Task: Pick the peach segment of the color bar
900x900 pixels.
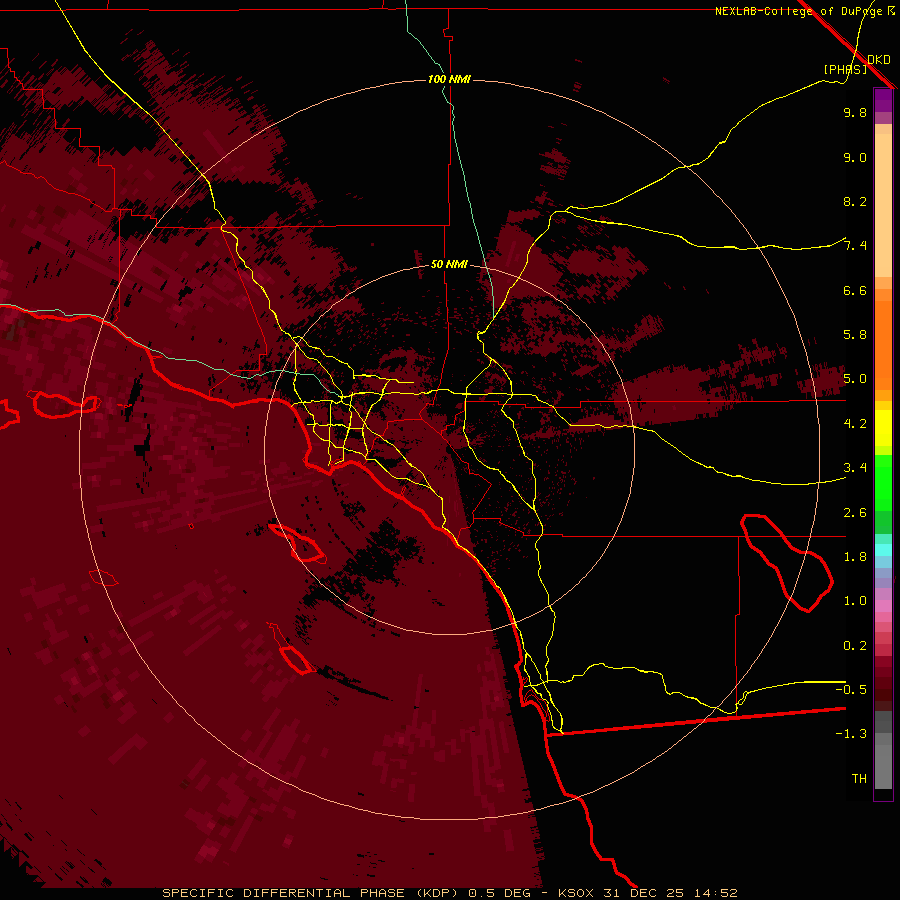Action: [x=883, y=205]
